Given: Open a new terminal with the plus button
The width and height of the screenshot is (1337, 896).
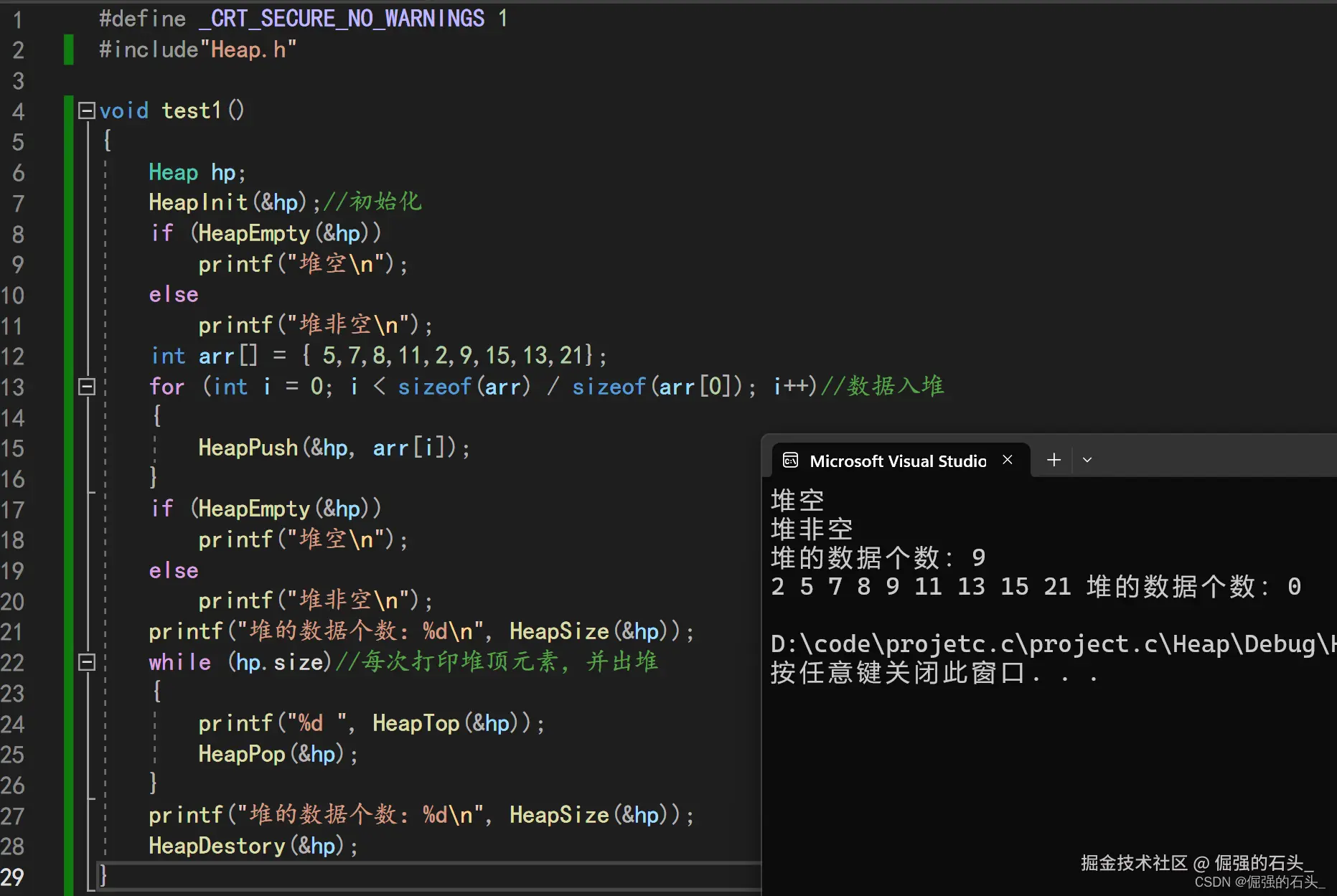Looking at the screenshot, I should [1052, 459].
